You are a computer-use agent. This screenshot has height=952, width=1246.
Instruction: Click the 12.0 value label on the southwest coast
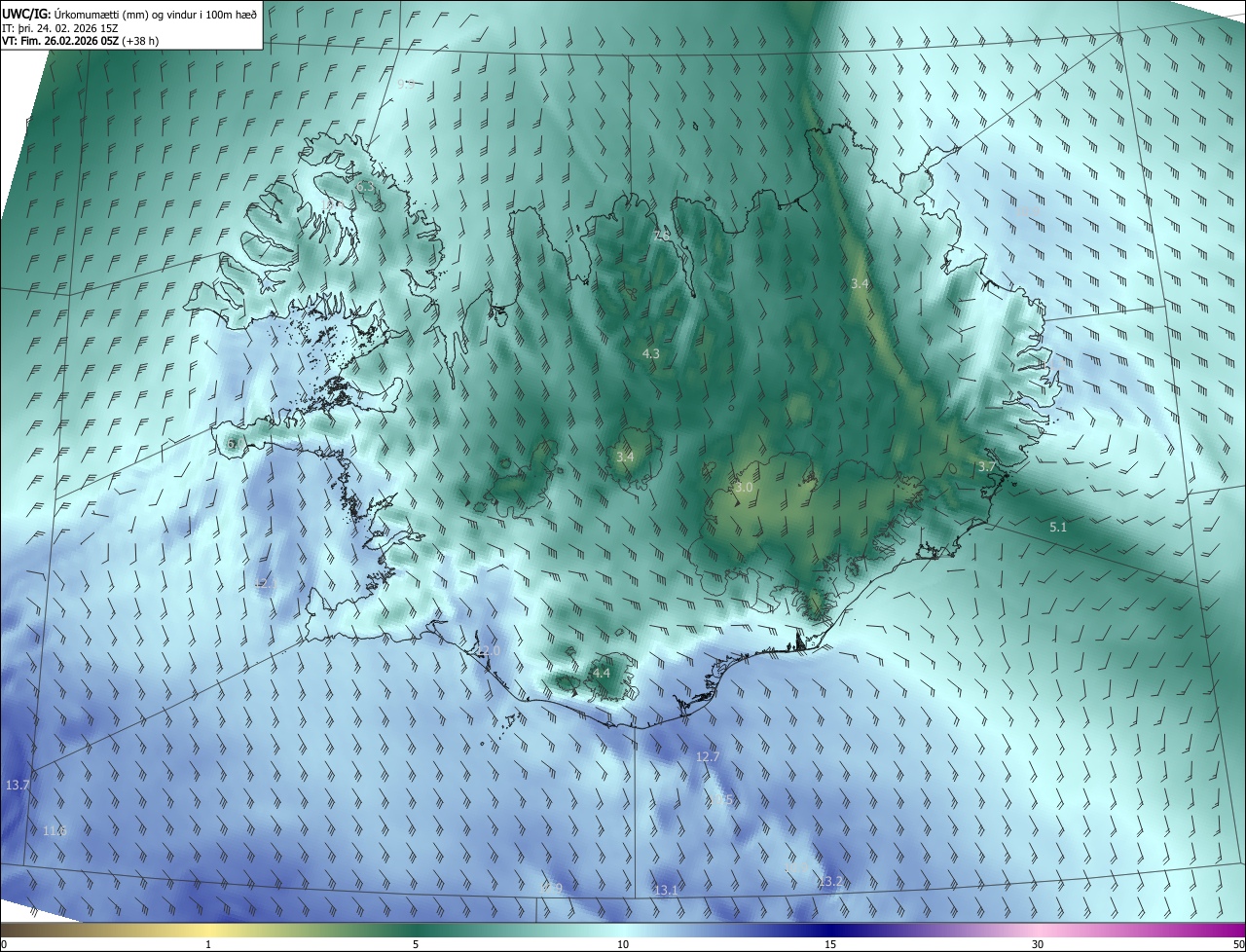[x=487, y=651]
